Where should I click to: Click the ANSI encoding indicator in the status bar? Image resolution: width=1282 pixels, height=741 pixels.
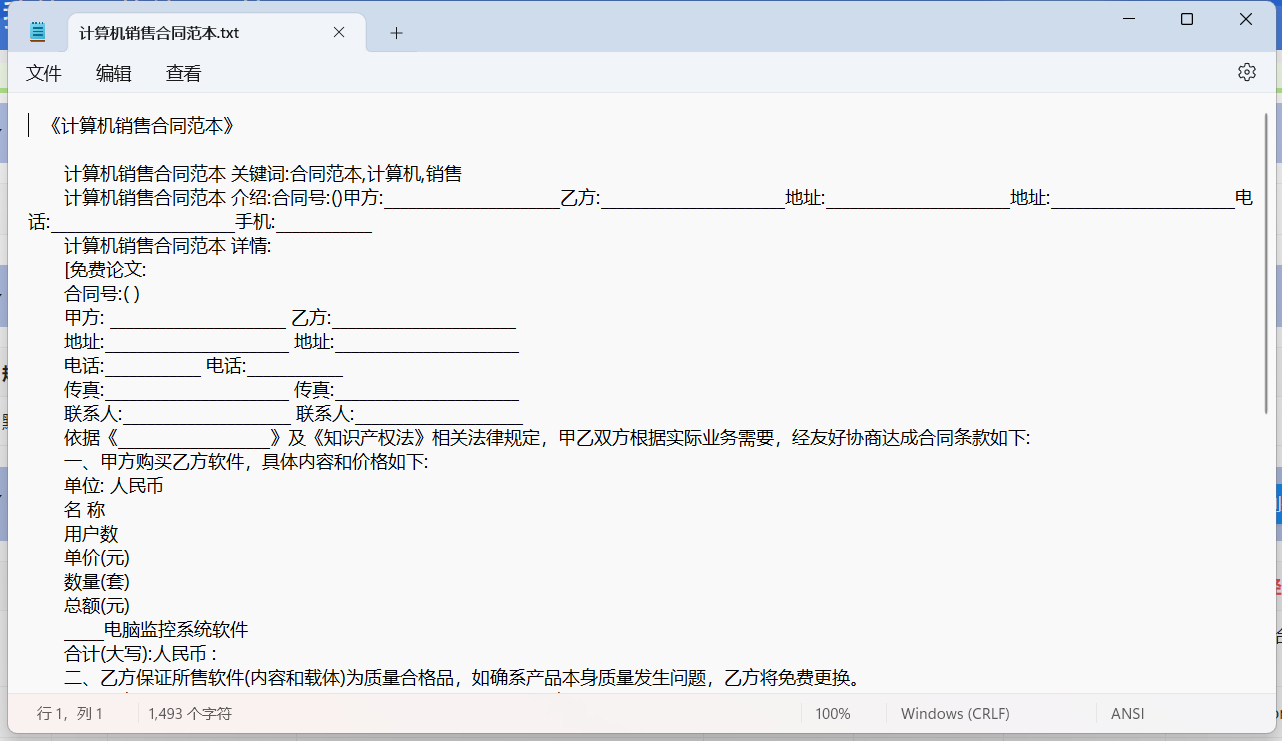pyautogui.click(x=1127, y=713)
